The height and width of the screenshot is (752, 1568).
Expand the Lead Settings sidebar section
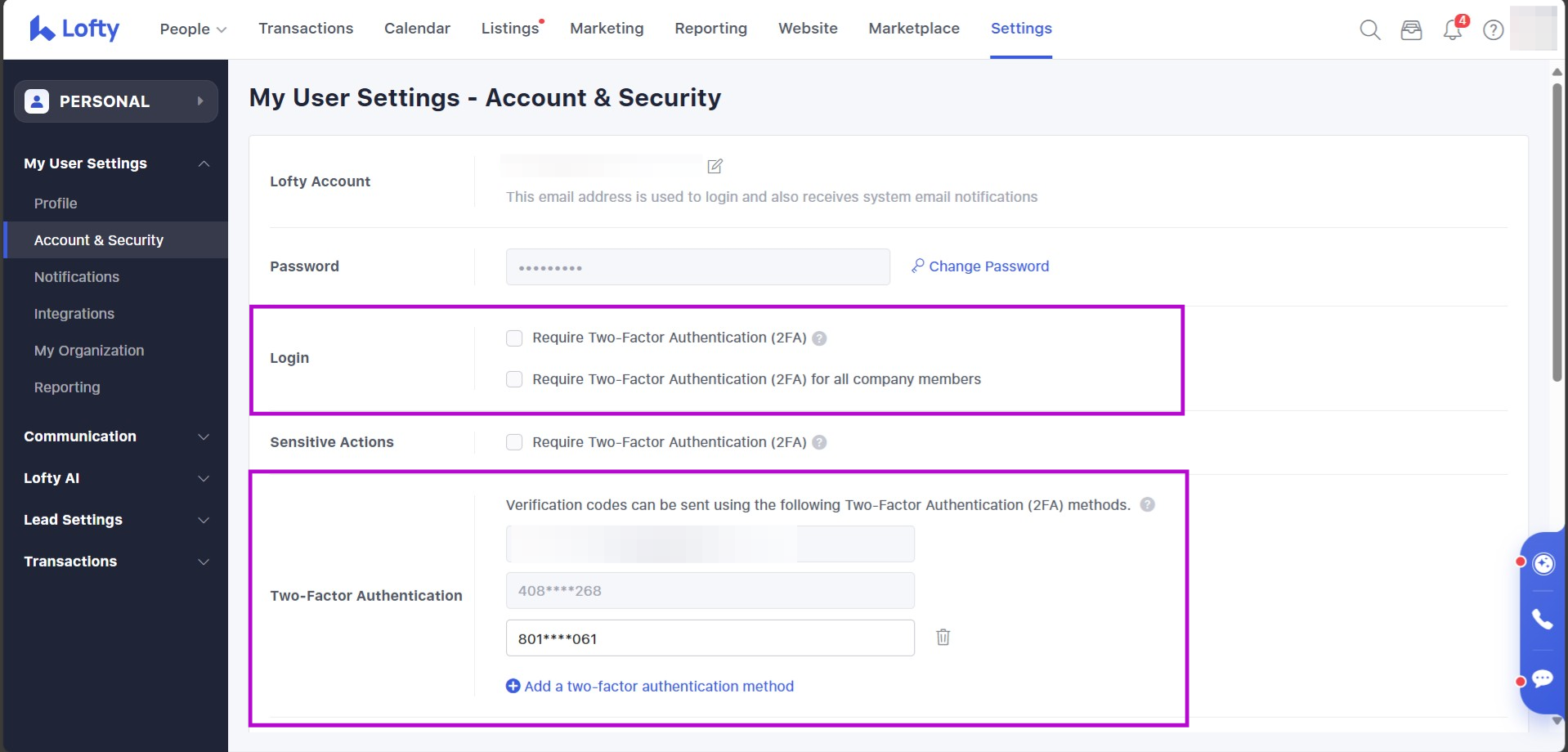coord(115,520)
